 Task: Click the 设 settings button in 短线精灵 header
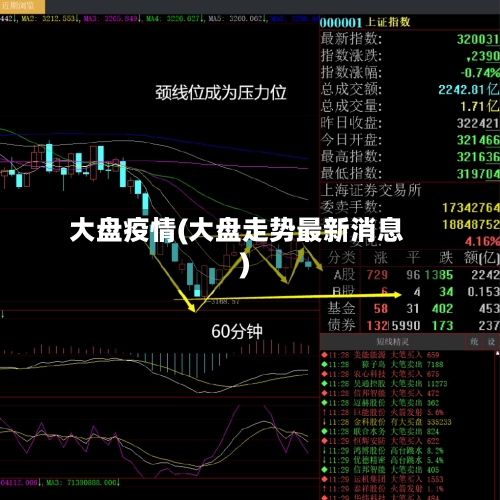tap(491, 342)
